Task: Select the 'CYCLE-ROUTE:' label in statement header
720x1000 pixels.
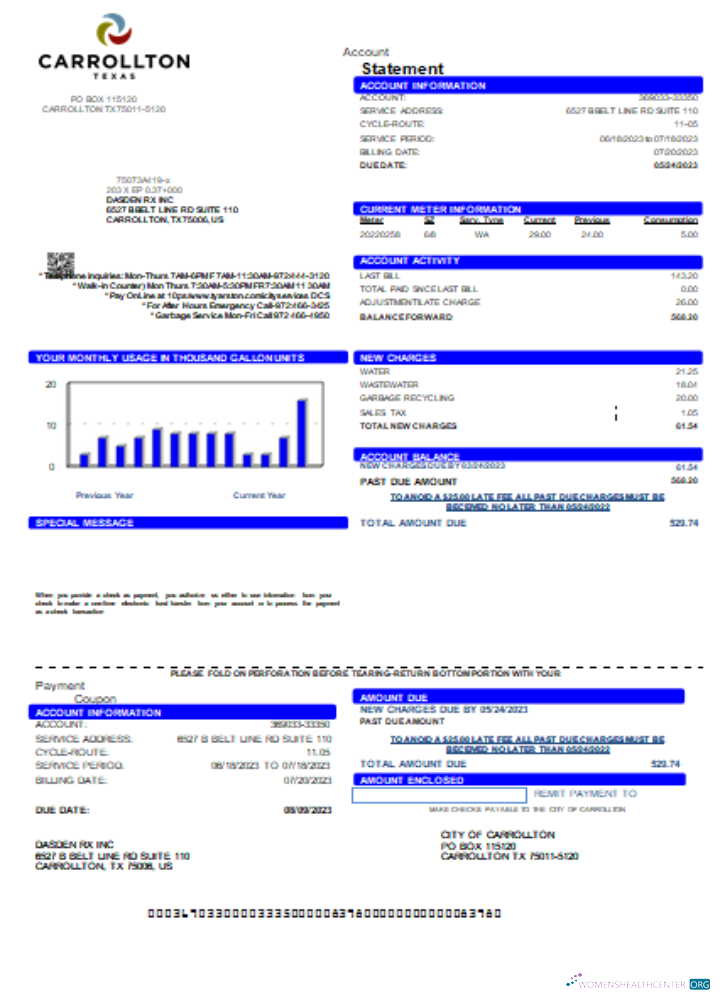Action: click(x=392, y=124)
